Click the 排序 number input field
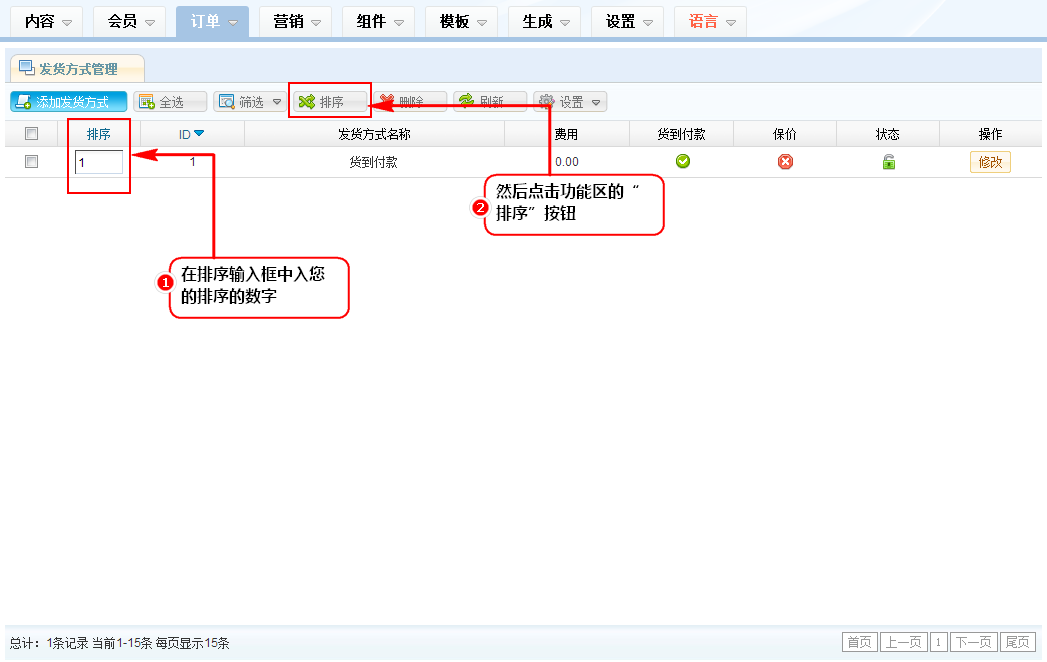Screen dimensions: 1047x662 tap(99, 162)
